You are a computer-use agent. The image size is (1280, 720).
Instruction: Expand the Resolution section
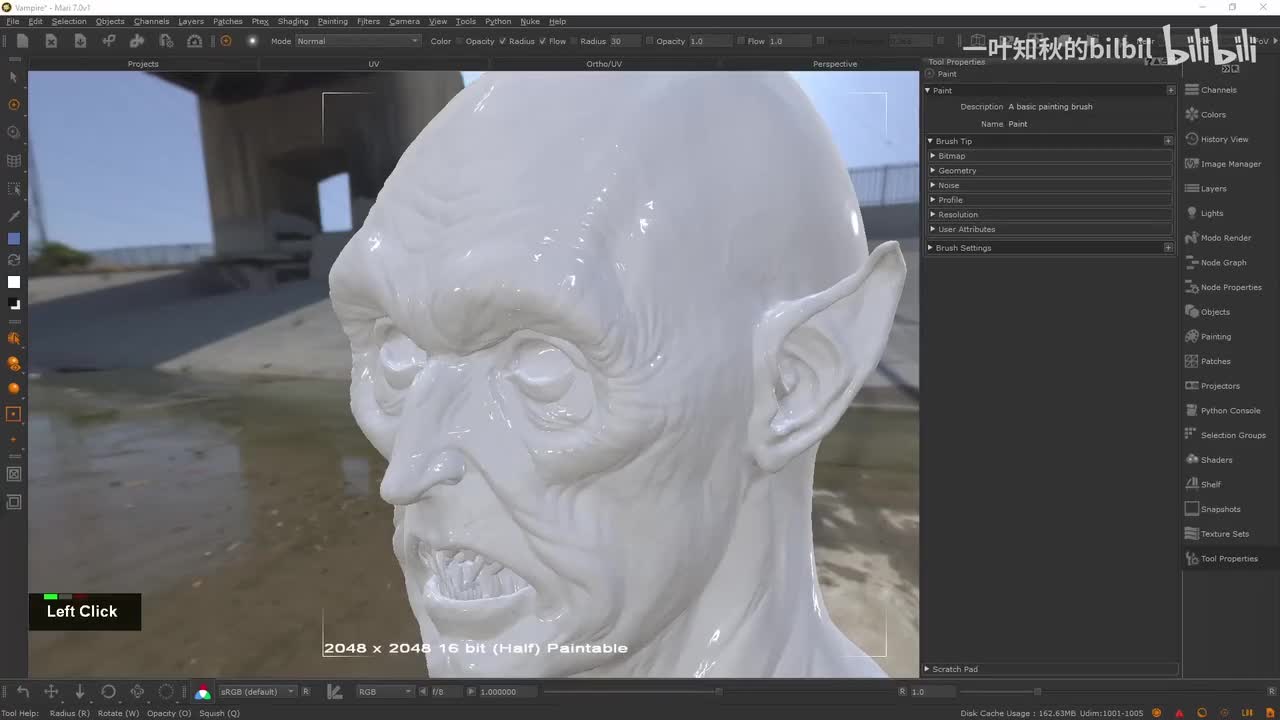click(1050, 214)
